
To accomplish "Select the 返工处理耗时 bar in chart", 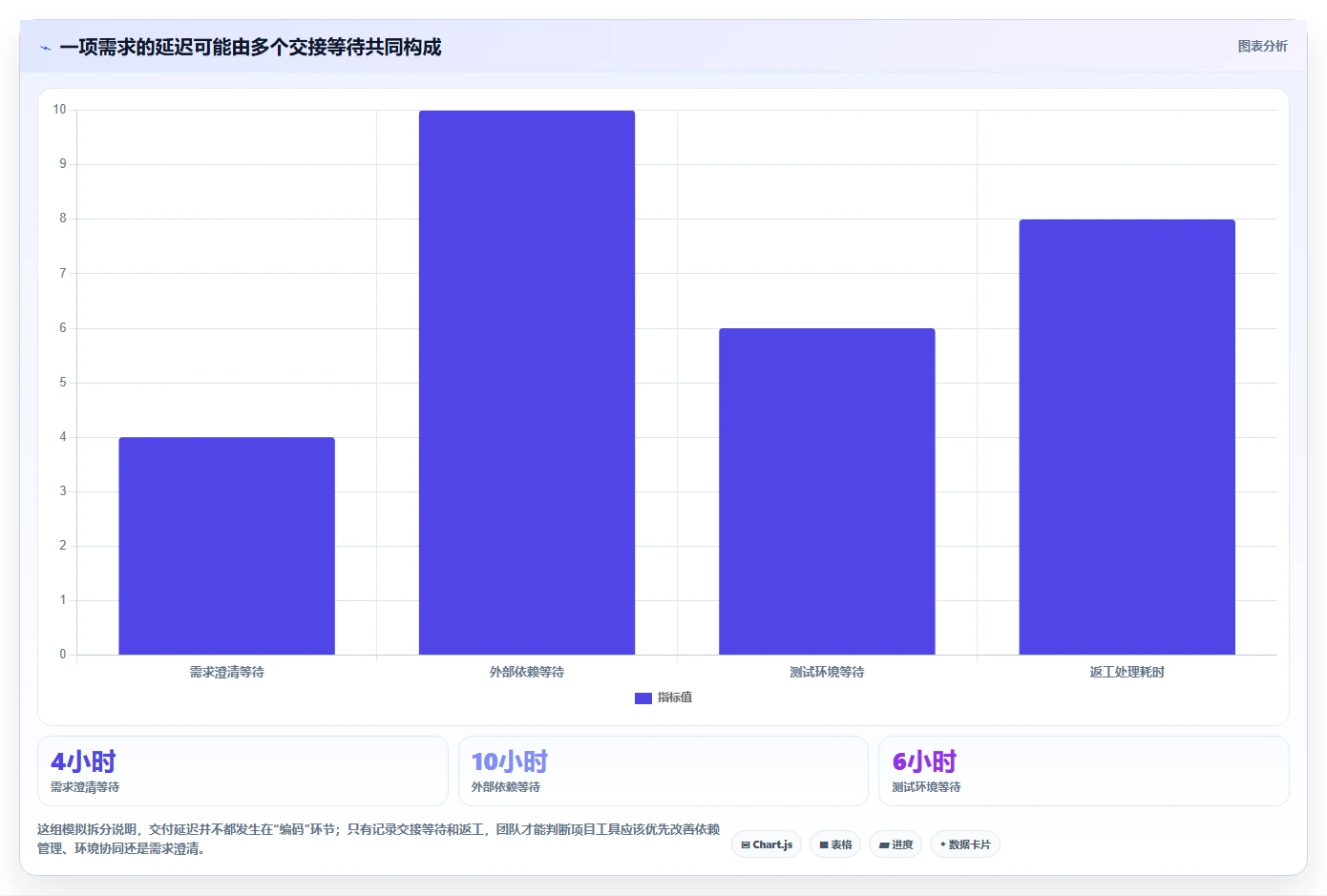I will point(1127,437).
